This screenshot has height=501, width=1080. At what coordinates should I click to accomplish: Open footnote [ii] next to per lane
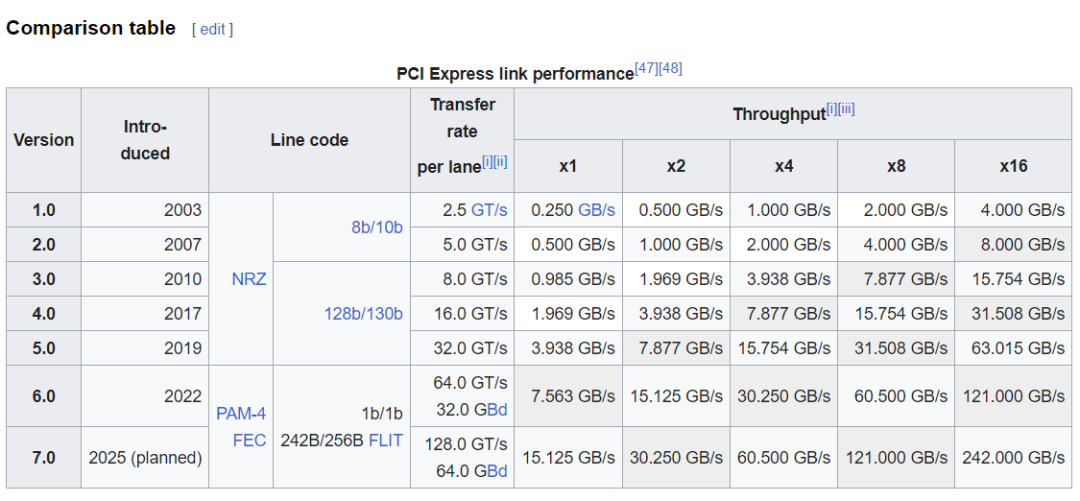[x=500, y=162]
